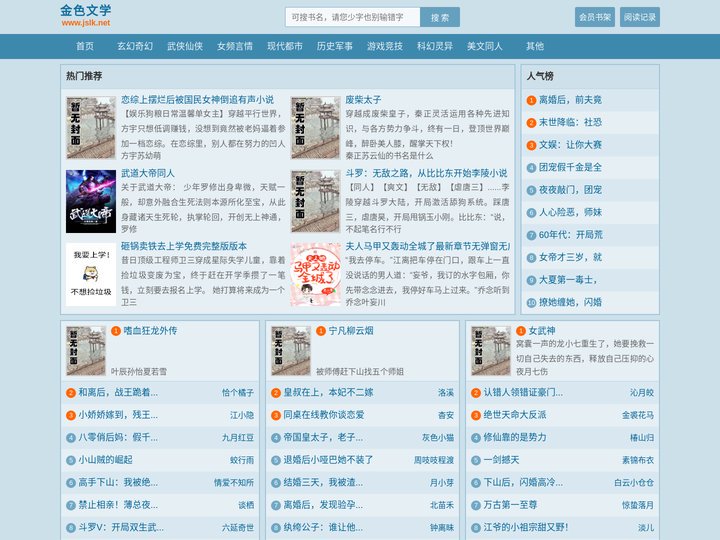
Task: Click the 马甲又轰动全城了 cover thumbnail
Action: pos(315,275)
